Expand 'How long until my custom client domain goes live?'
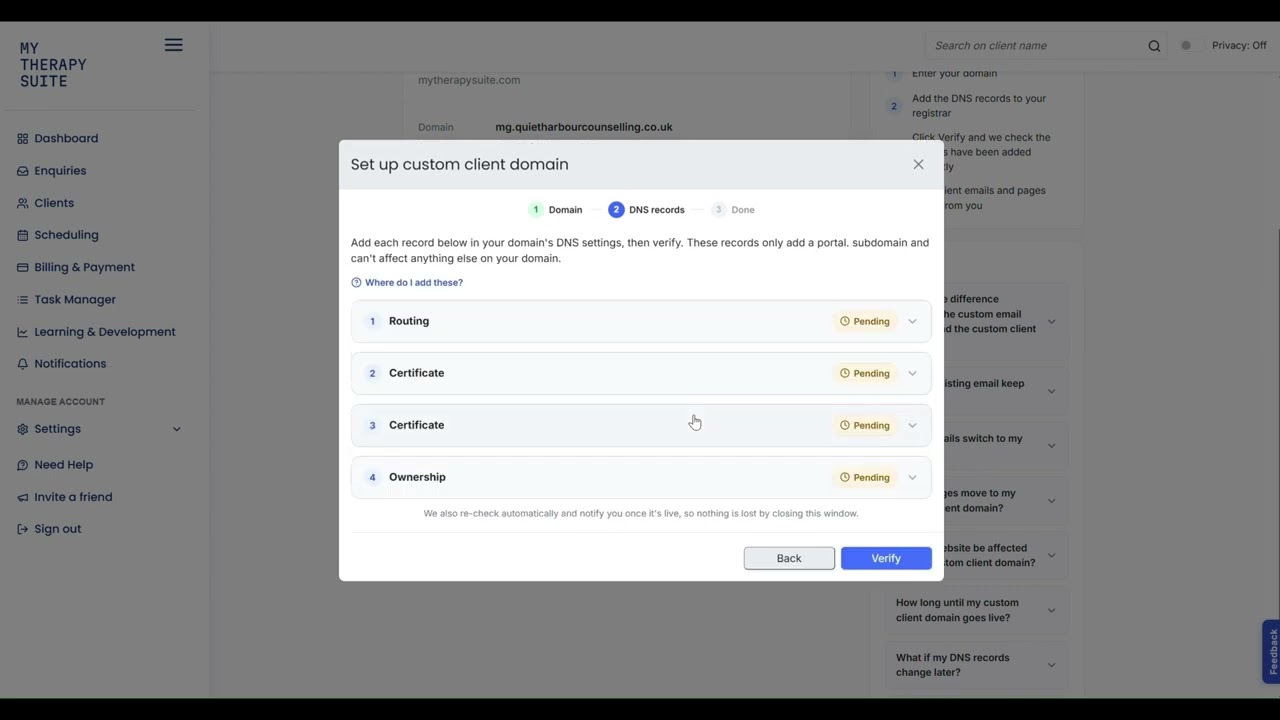This screenshot has width=1280, height=720. coord(975,610)
